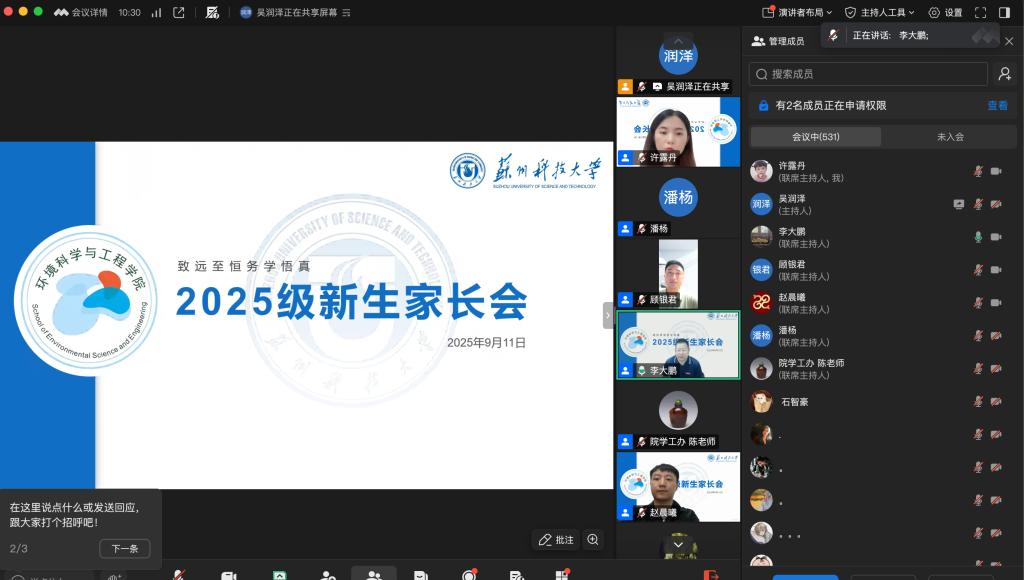The width and height of the screenshot is (1024, 580).
Task: Open the 设置 settings gear
Action: click(x=945, y=12)
